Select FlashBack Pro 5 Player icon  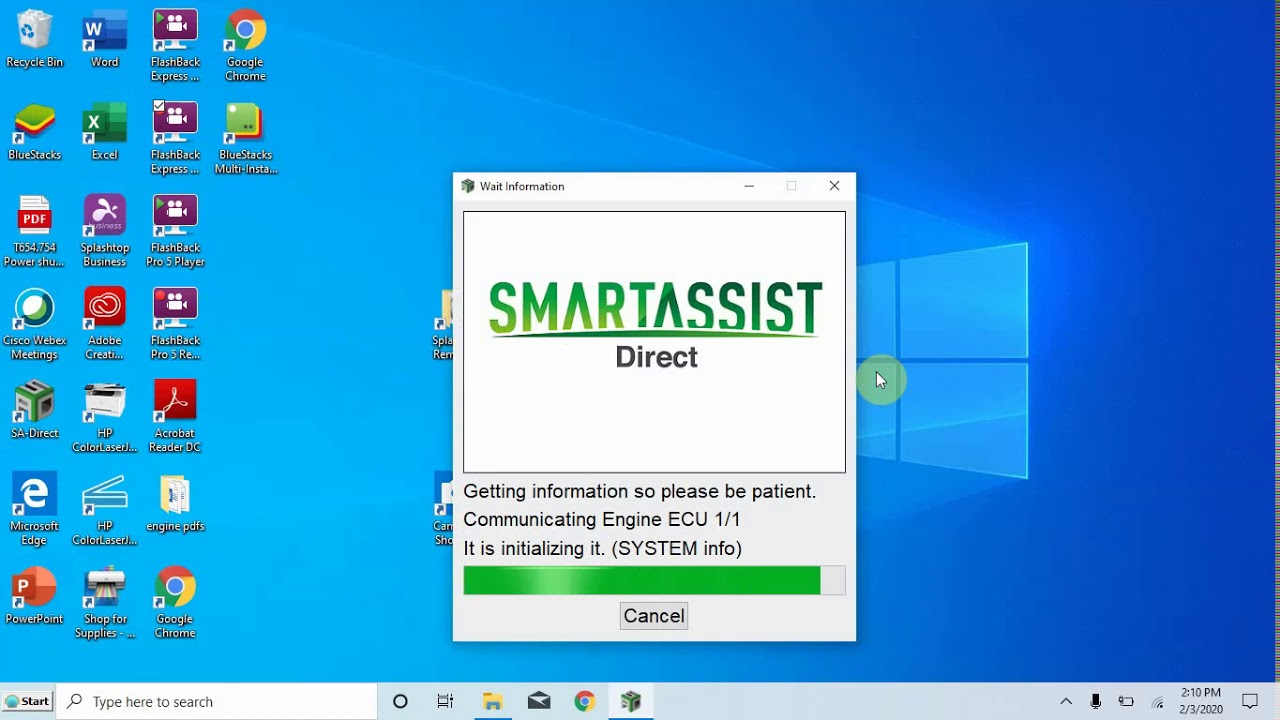(175, 232)
